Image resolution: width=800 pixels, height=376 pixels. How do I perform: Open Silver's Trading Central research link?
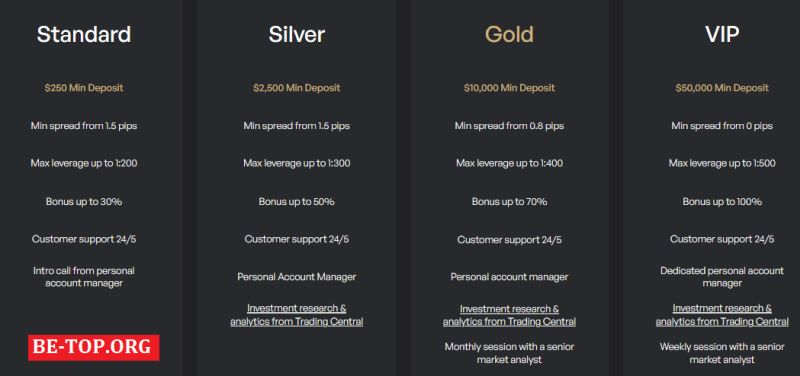pyautogui.click(x=296, y=315)
